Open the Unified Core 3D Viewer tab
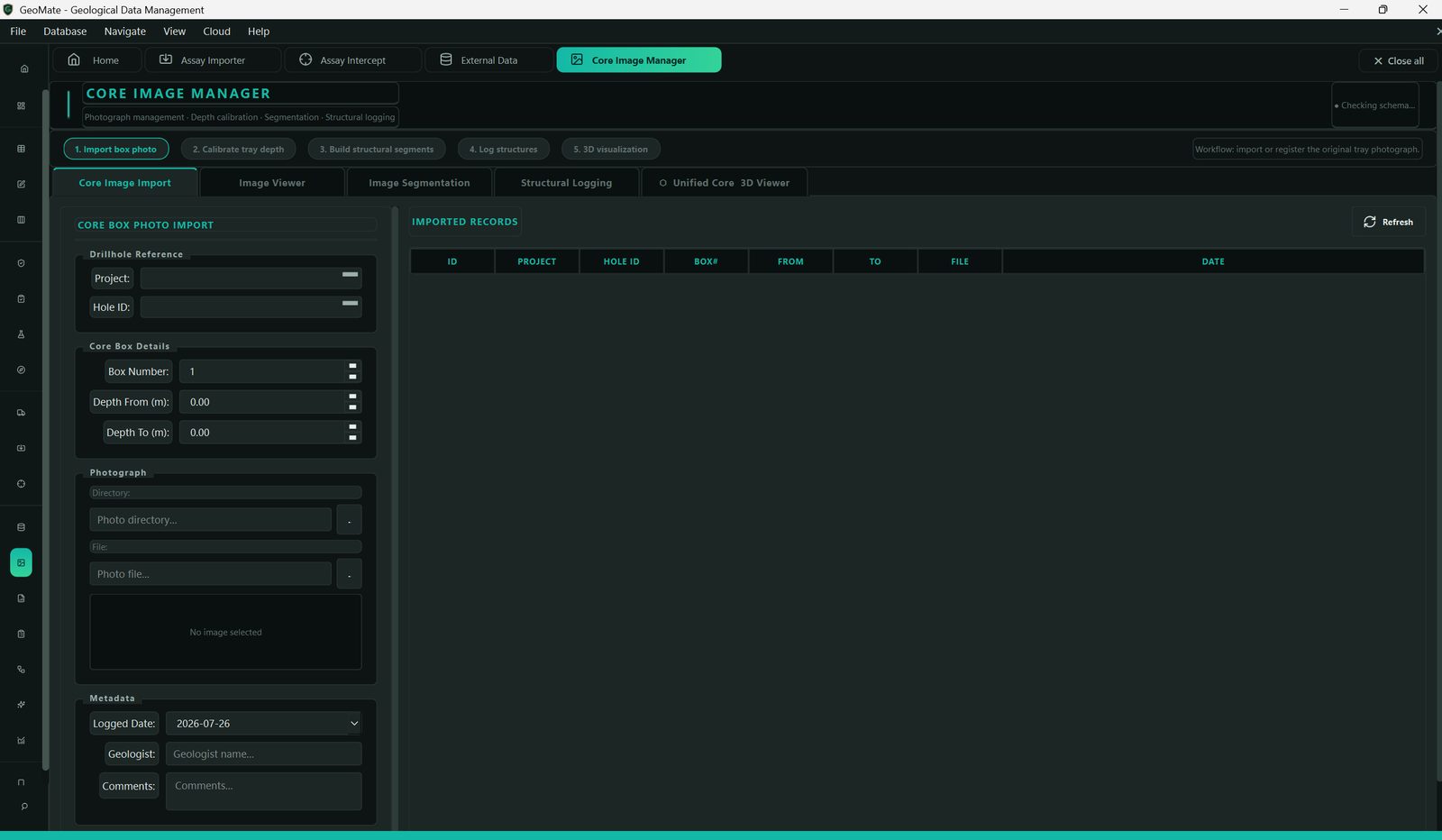This screenshot has height=840, width=1442. pyautogui.click(x=725, y=183)
